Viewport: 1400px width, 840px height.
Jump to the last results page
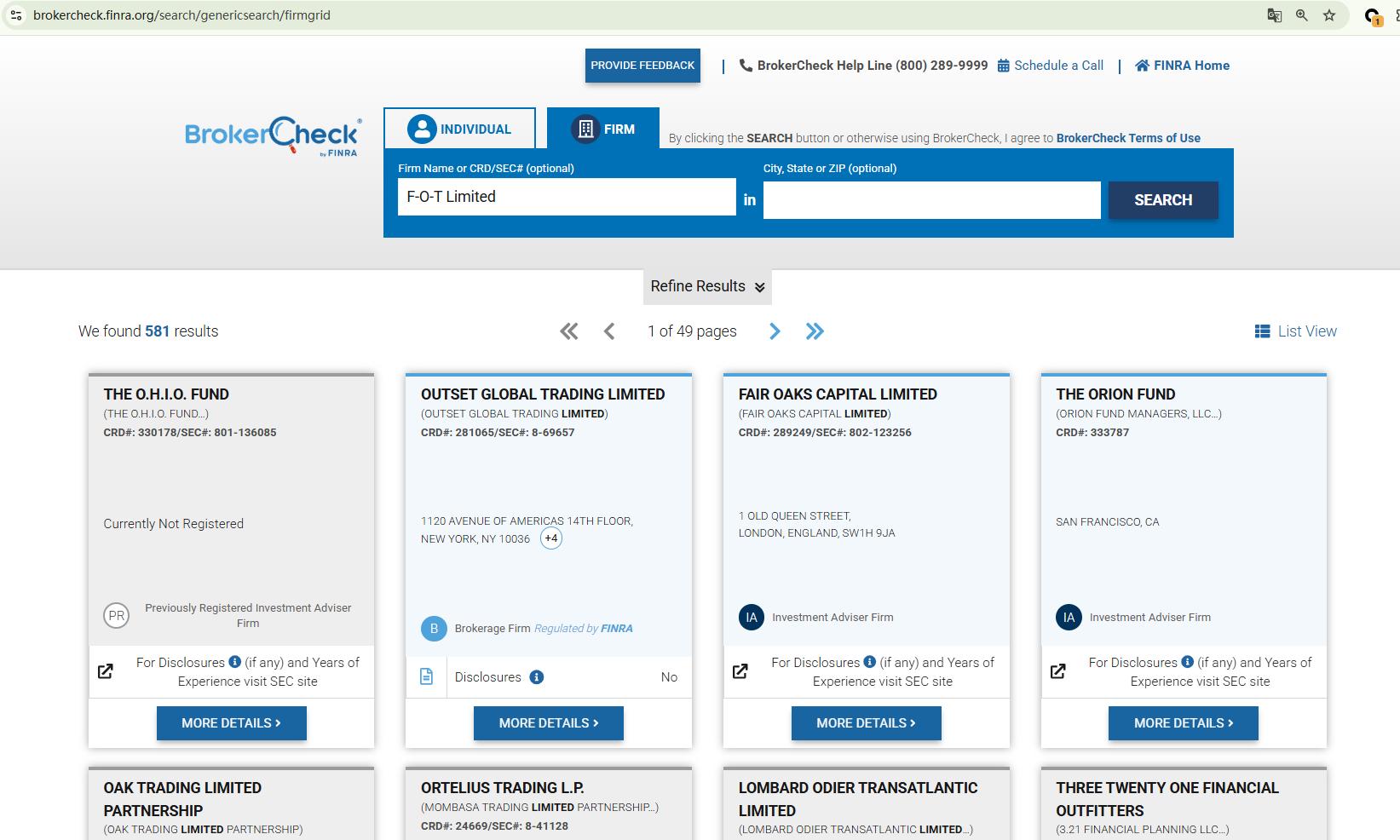[x=815, y=331]
